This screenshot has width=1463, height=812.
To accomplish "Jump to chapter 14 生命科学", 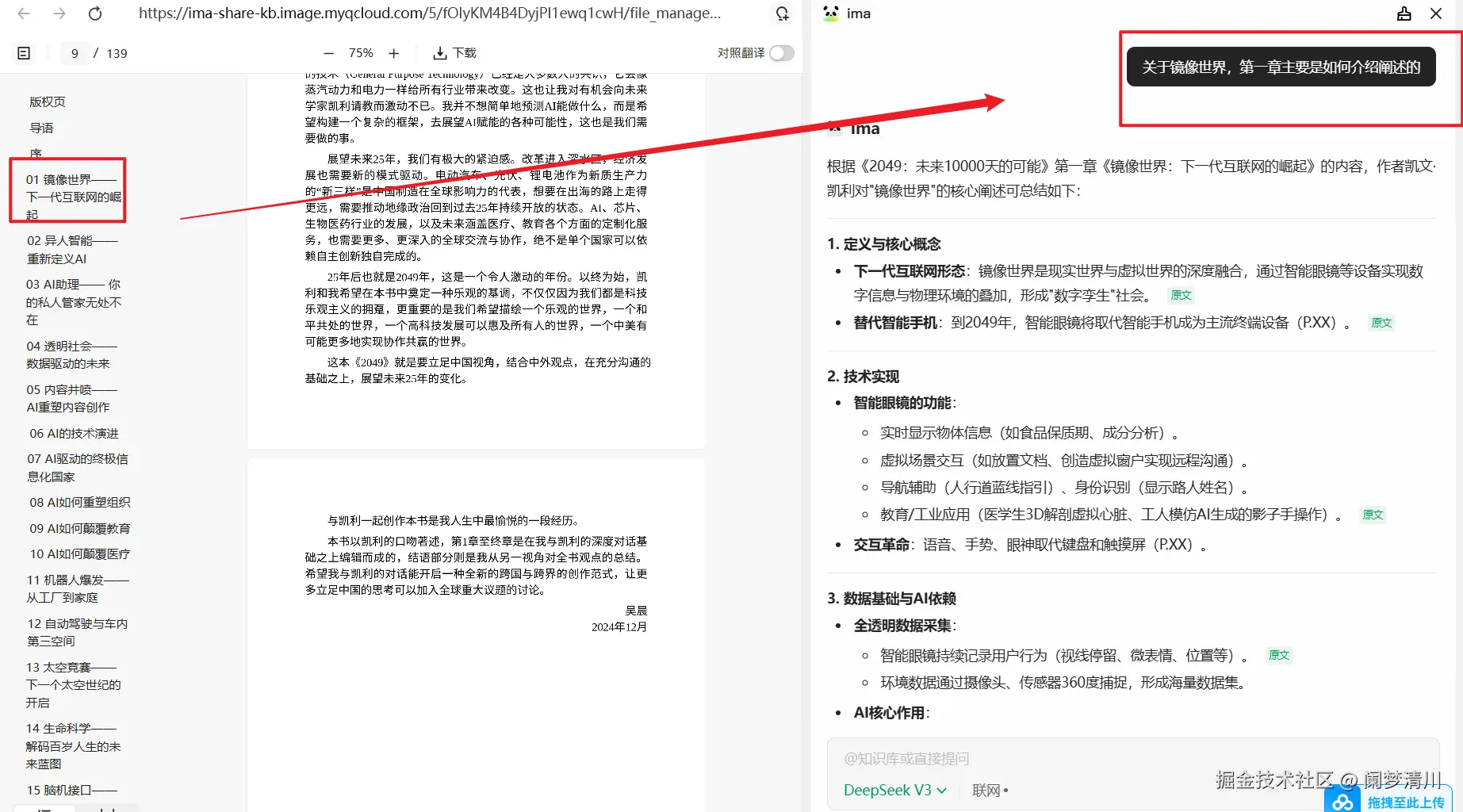I will (x=73, y=746).
